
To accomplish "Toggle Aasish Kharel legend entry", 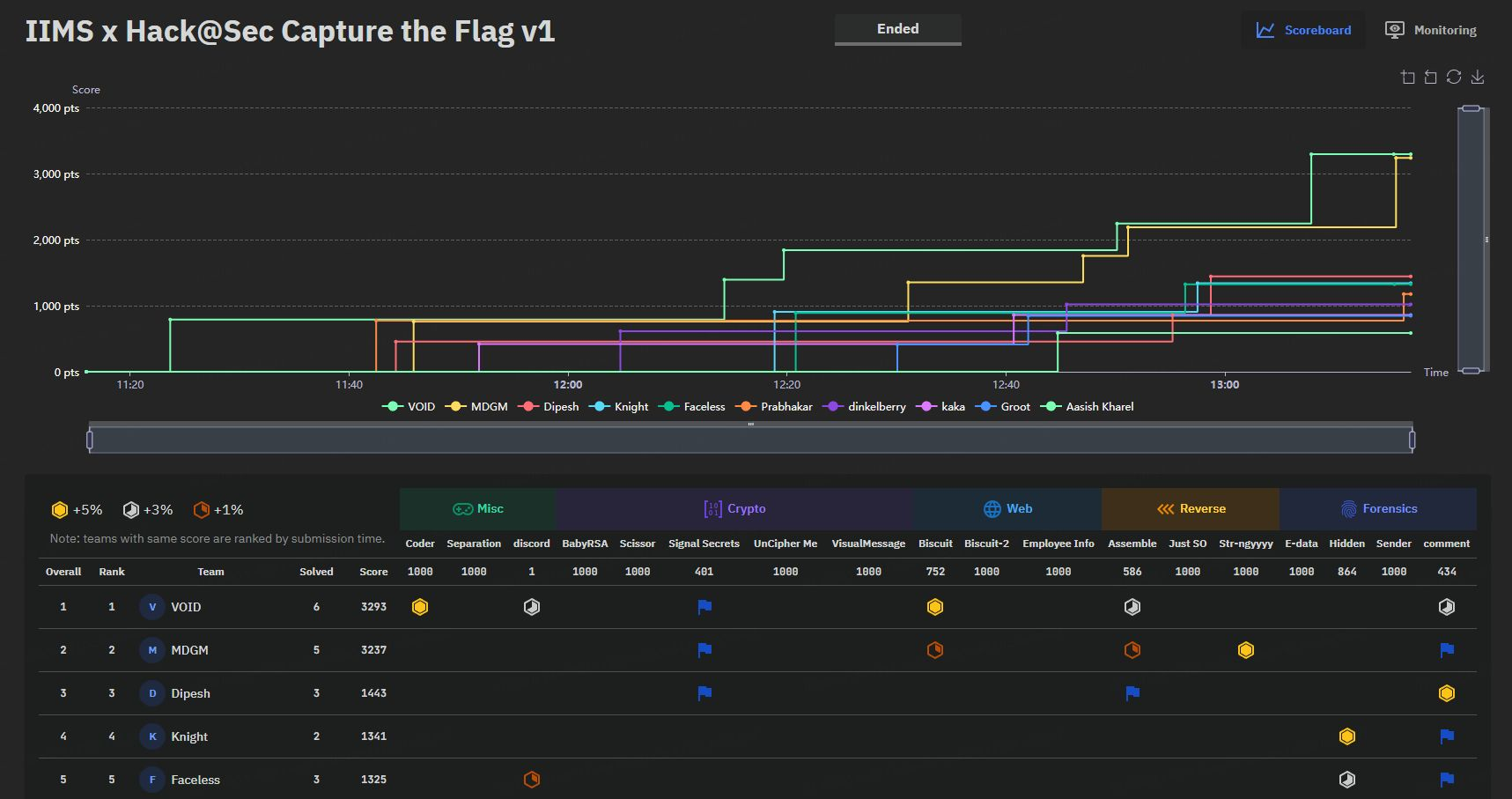I will (x=1088, y=407).
